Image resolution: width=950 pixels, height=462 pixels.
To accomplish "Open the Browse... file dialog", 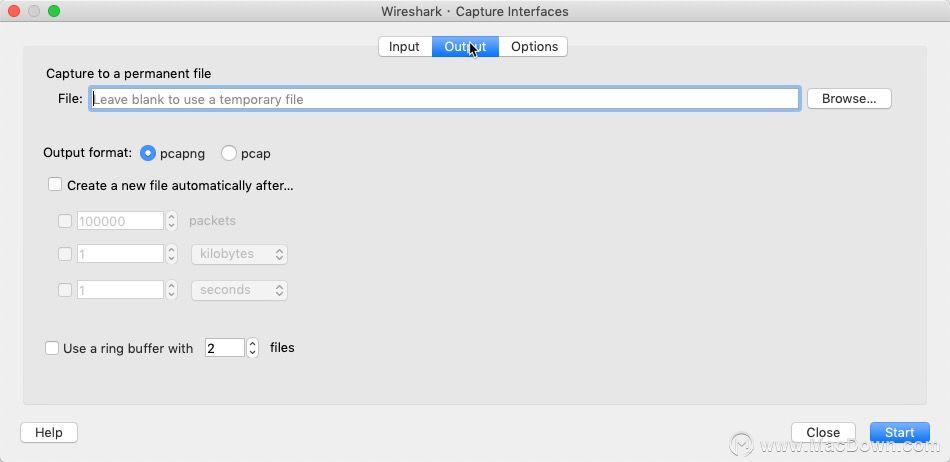I will pyautogui.click(x=849, y=99).
